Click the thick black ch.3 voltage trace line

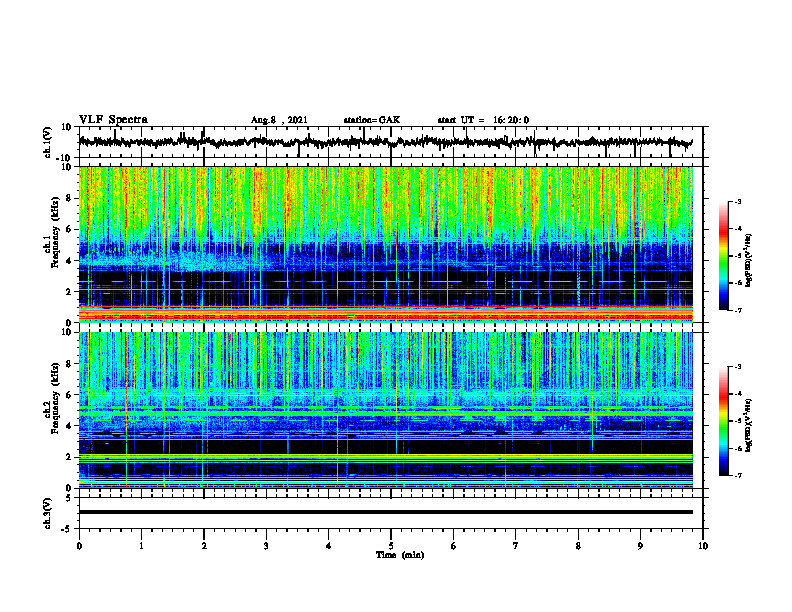click(385, 512)
